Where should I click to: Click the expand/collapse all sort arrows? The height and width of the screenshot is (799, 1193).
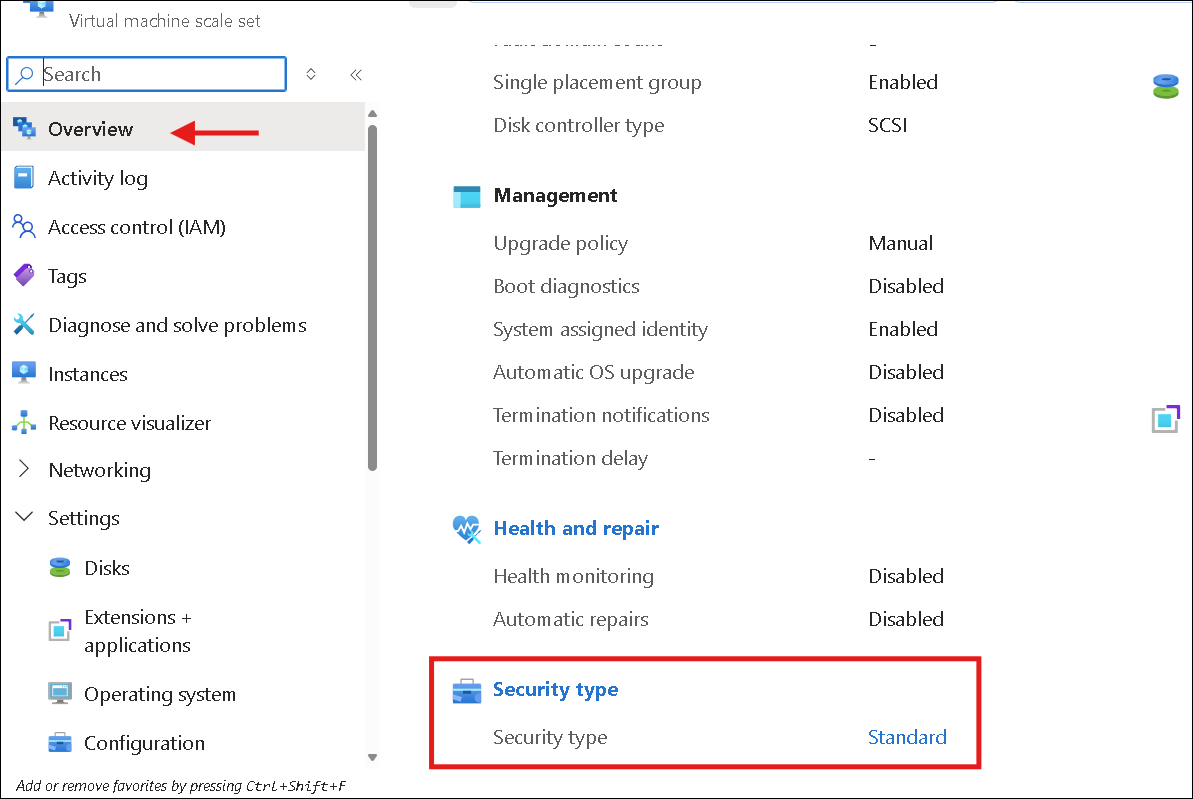pyautogui.click(x=311, y=74)
